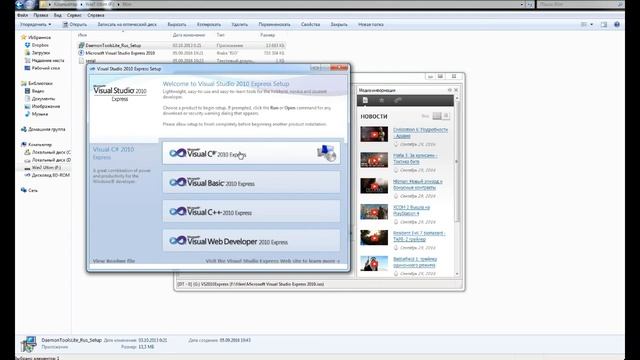Click the Explorer forward navigation arrow
This screenshot has height=360, width=640.
[30, 4]
